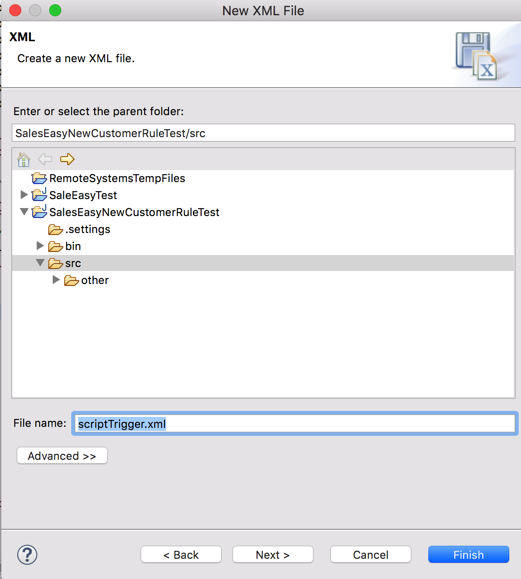Image resolution: width=521 pixels, height=579 pixels.
Task: Open the help question mark icon
Action: [x=27, y=555]
